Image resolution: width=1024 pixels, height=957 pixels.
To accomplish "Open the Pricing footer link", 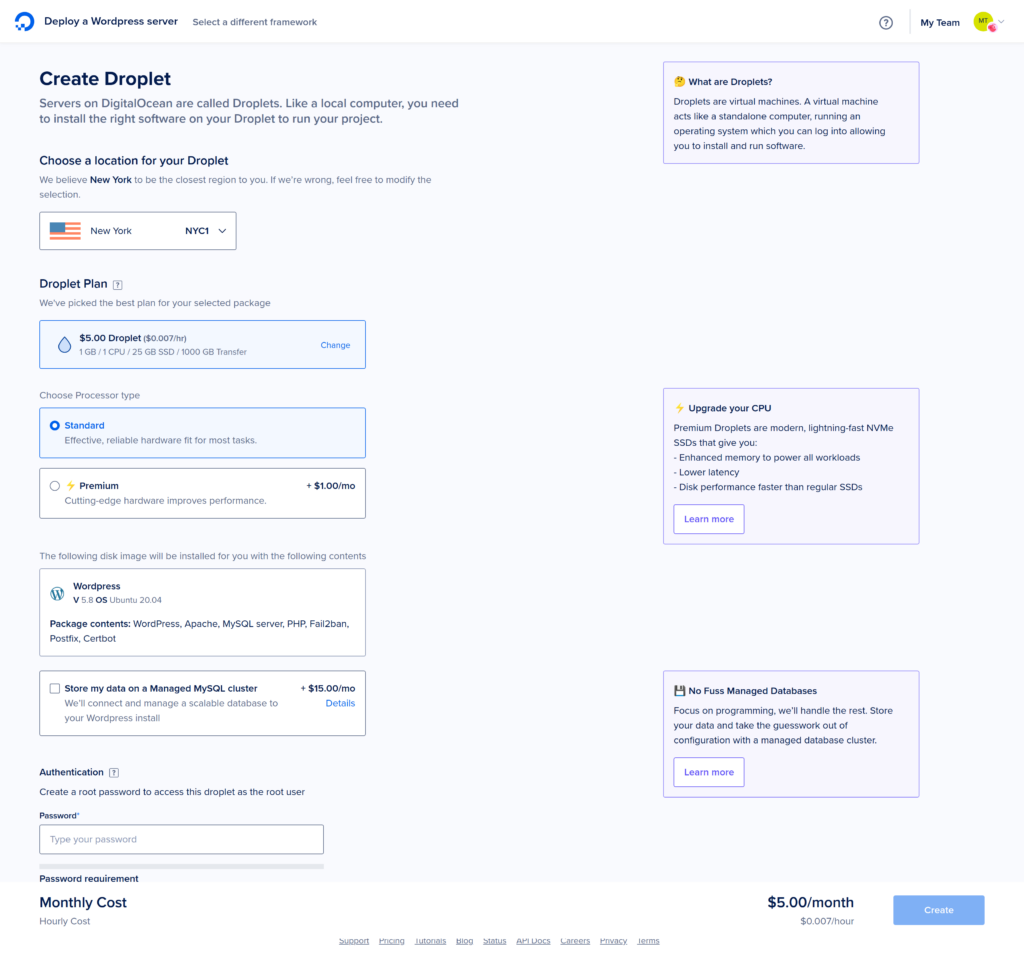I will [x=392, y=941].
